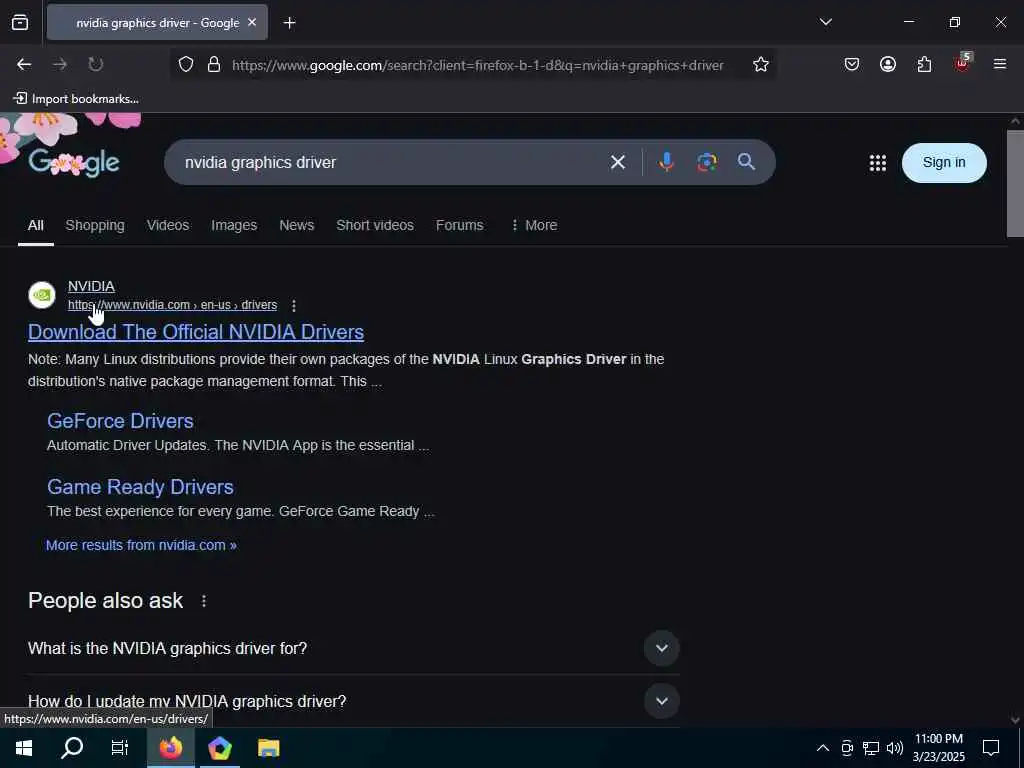Open Google apps grid

point(878,163)
